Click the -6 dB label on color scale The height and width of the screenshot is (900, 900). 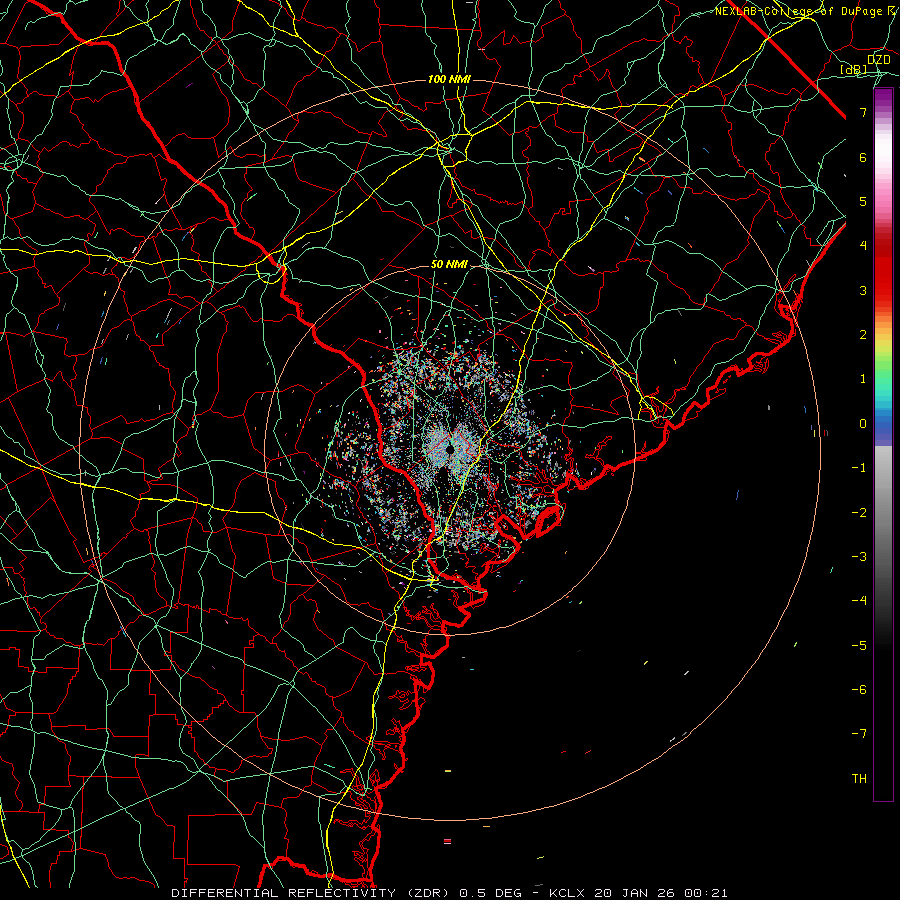point(859,690)
